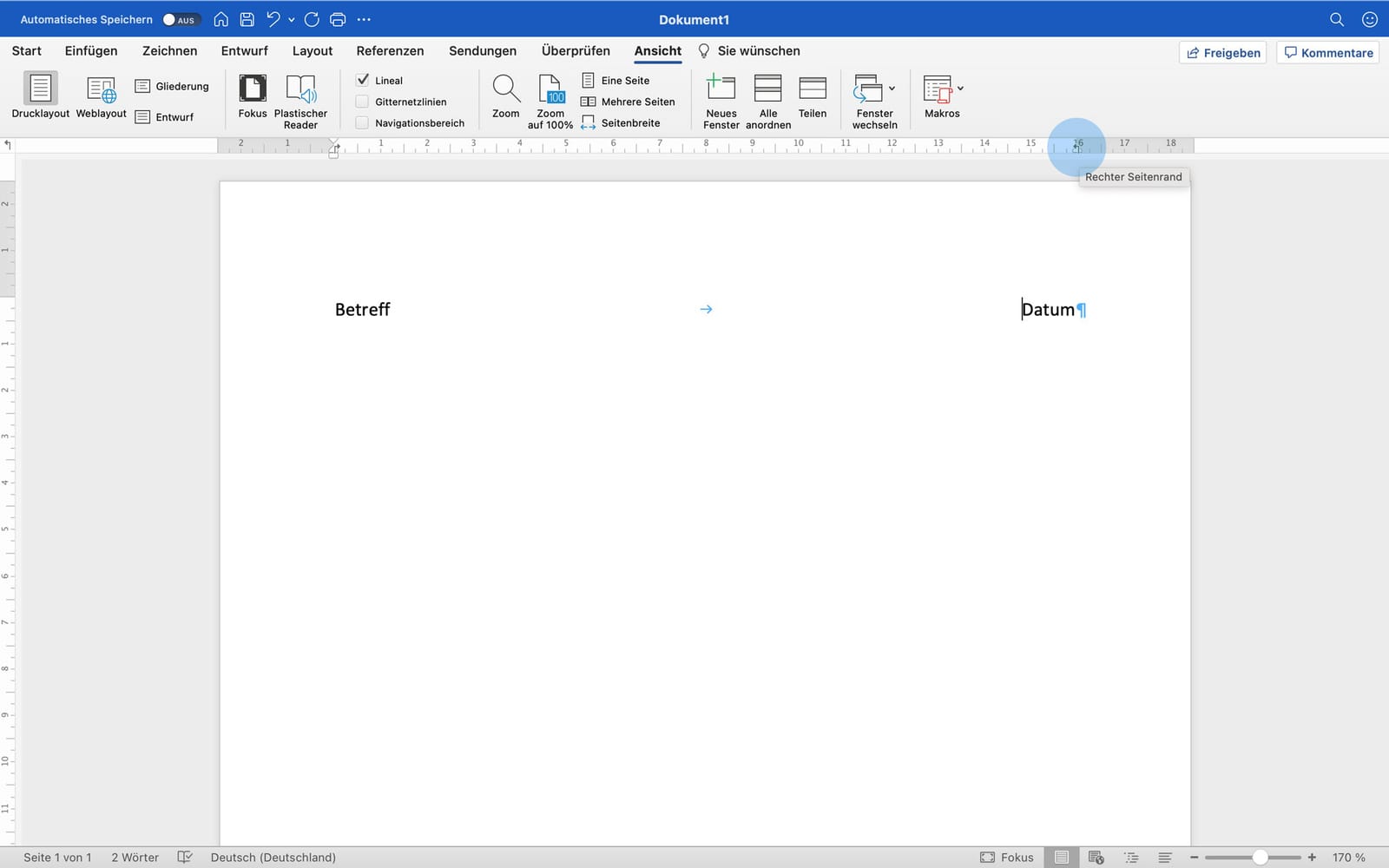Open more quick access options ellipsis
1389x868 pixels.
click(364, 19)
